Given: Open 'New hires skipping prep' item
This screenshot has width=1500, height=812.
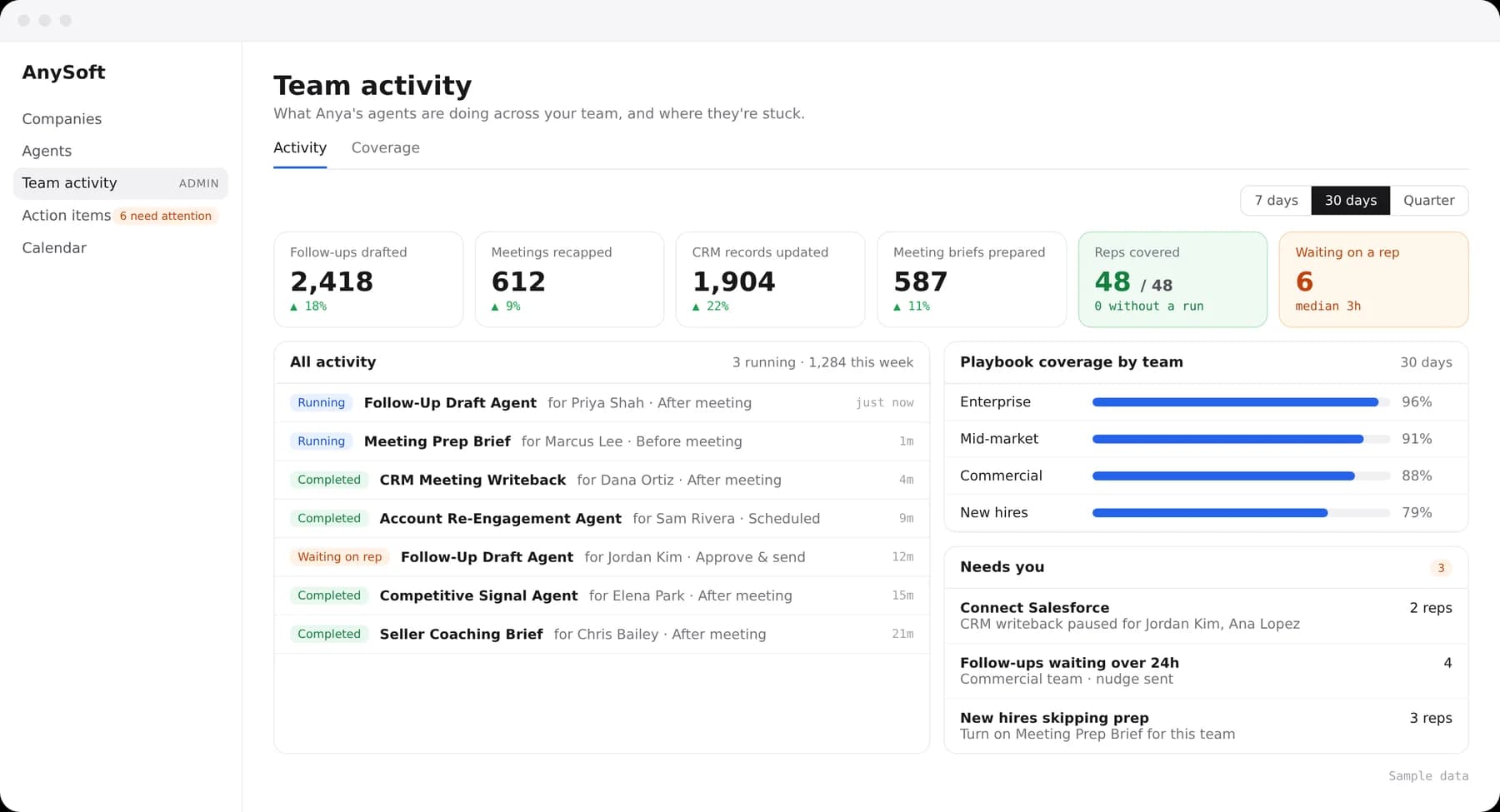Looking at the screenshot, I should click(1206, 726).
